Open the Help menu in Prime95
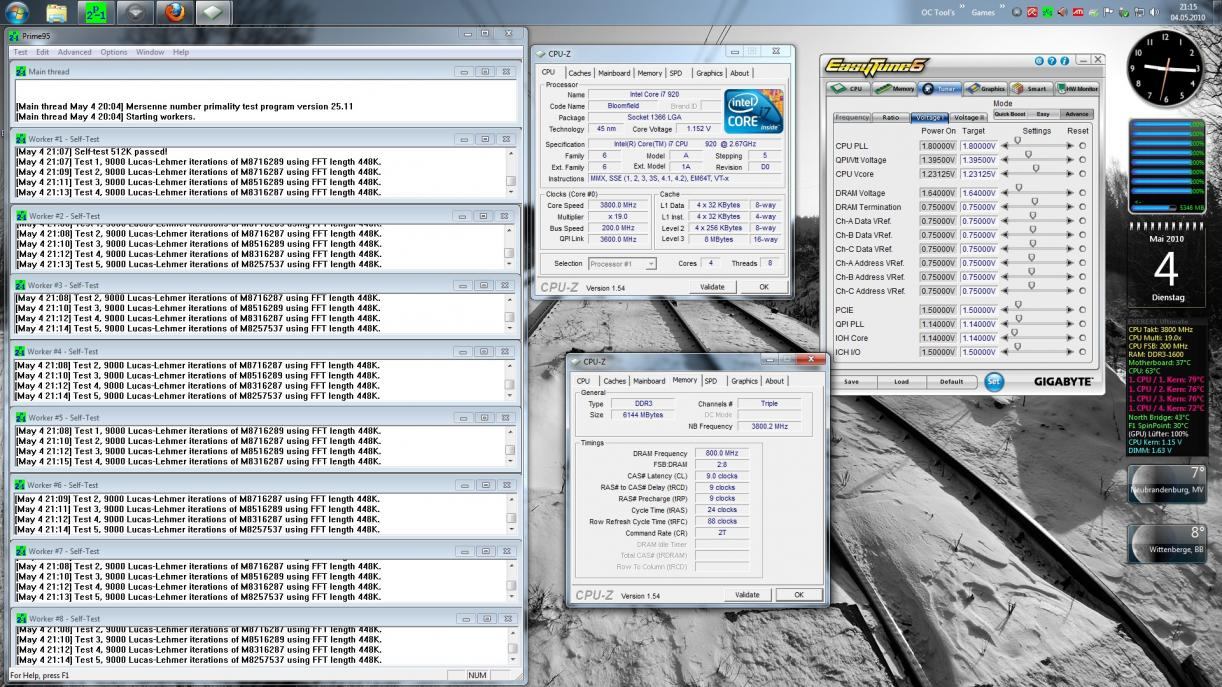The height and width of the screenshot is (687, 1222). (x=180, y=52)
